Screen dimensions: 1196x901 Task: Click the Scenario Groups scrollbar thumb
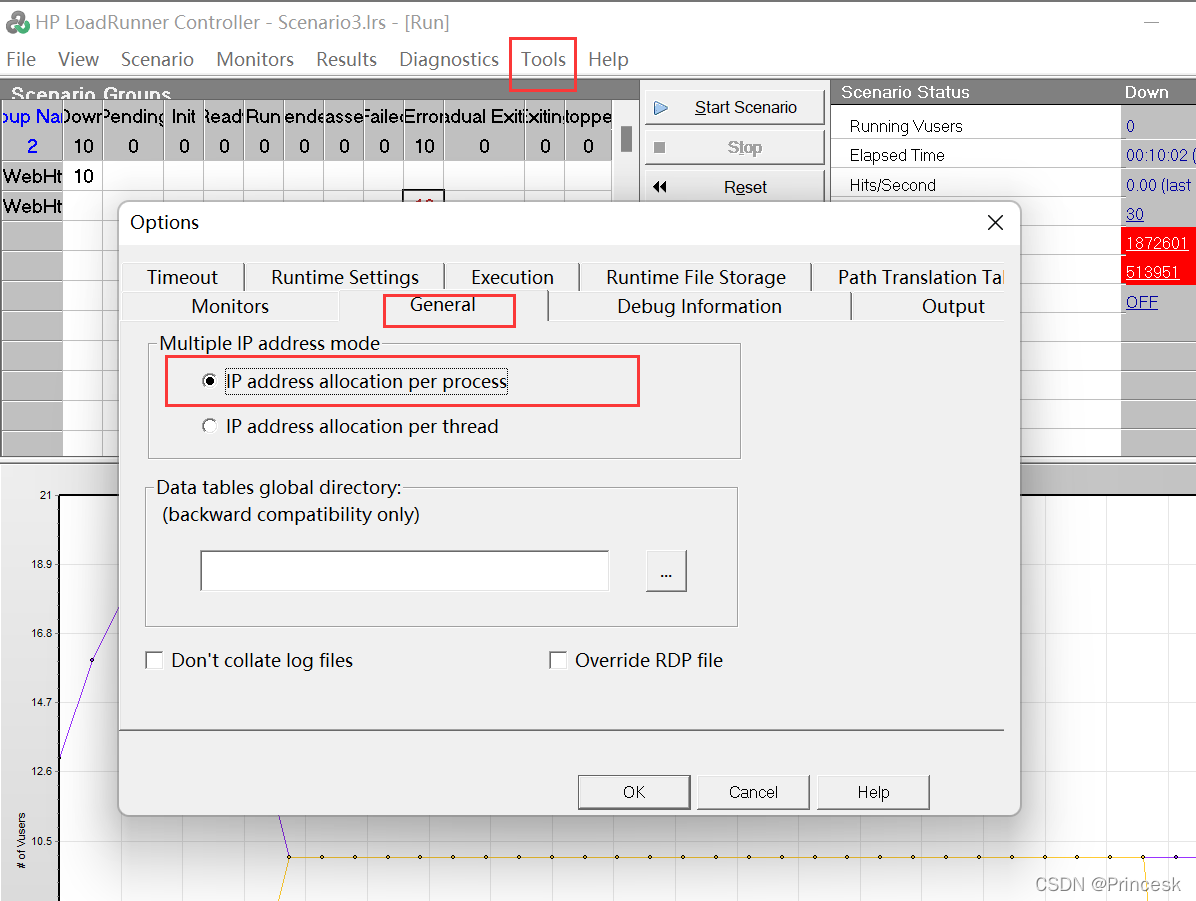[626, 139]
